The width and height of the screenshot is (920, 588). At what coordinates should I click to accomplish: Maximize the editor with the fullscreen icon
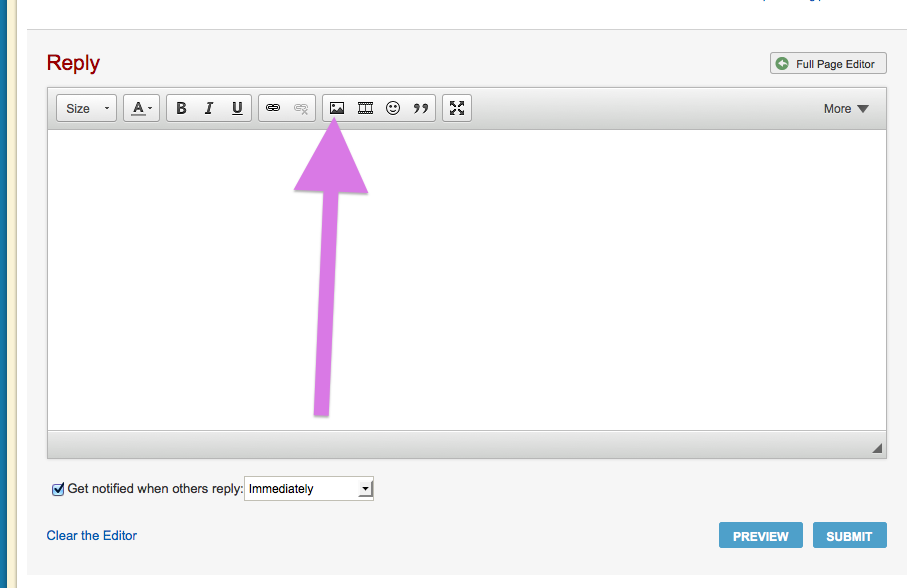click(x=457, y=108)
